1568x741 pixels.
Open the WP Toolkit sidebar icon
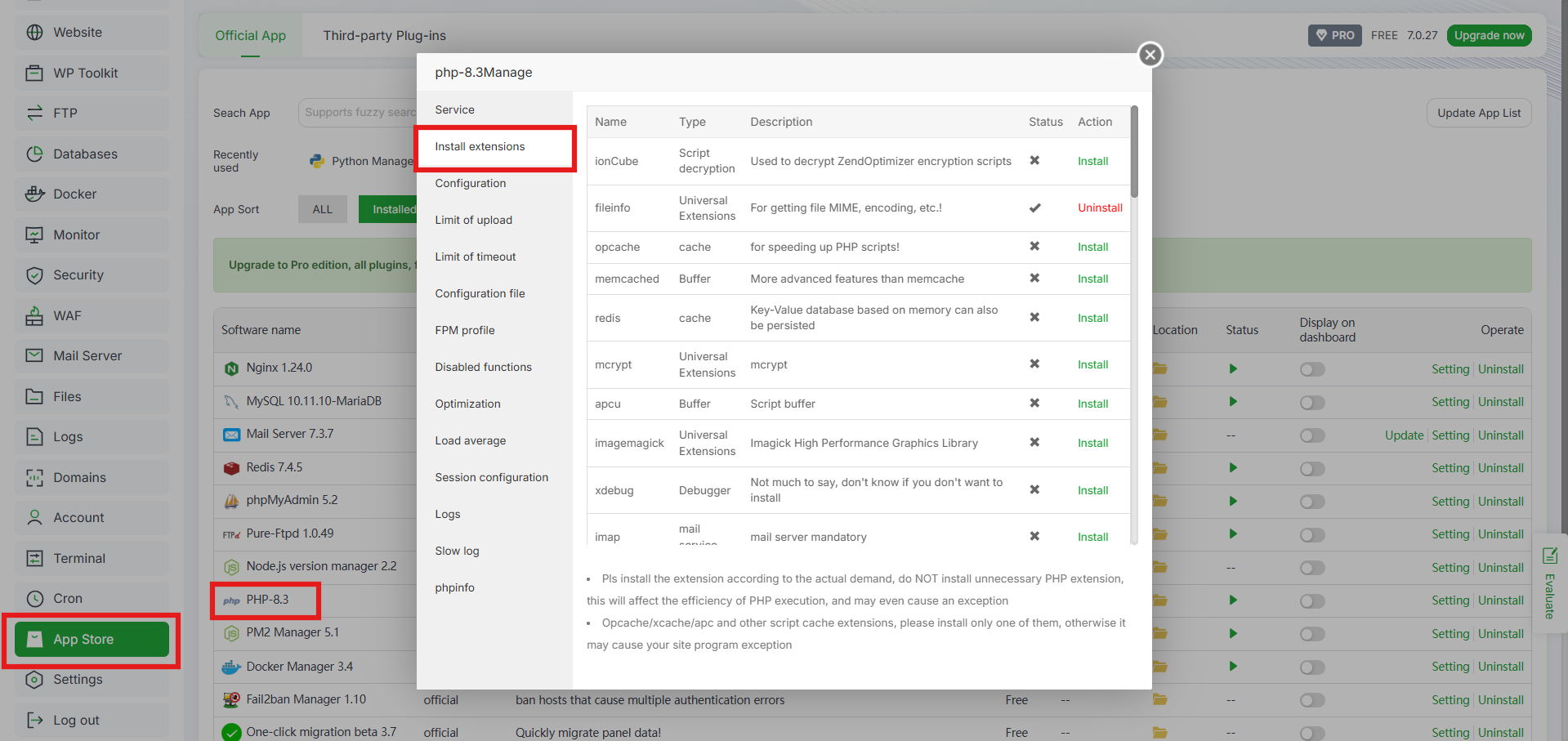coord(34,73)
